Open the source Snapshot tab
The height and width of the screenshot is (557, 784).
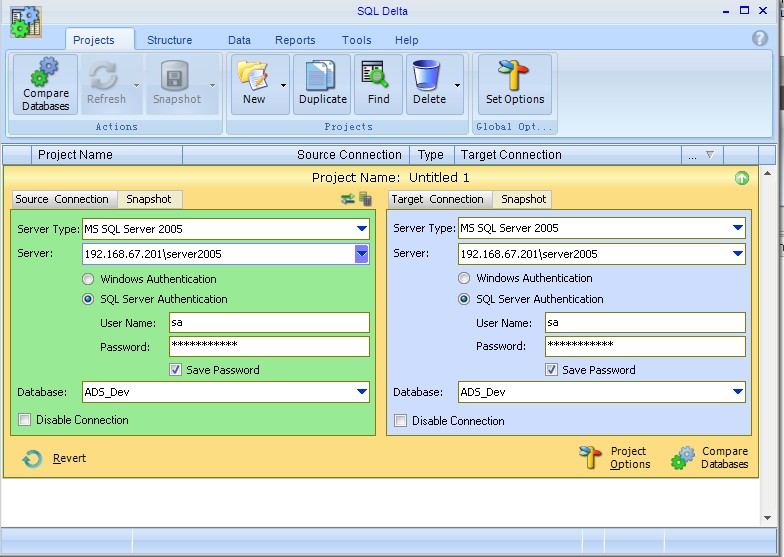149,199
